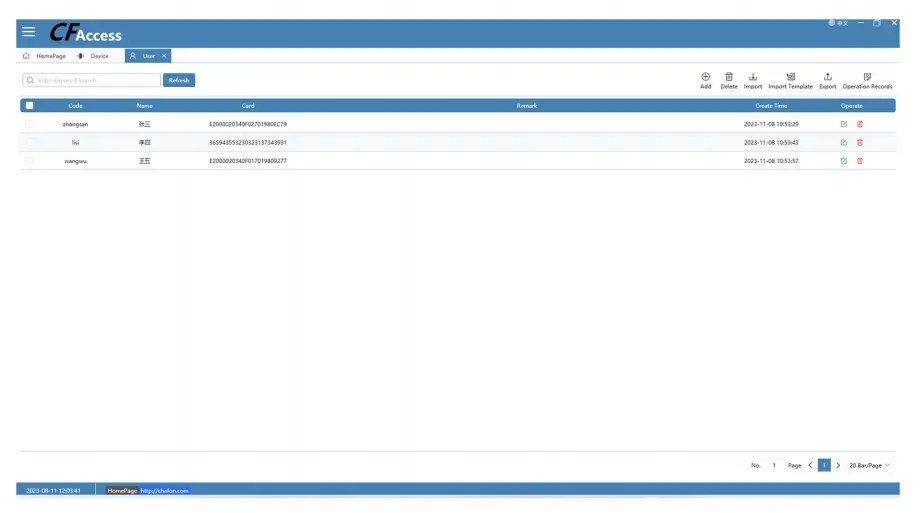Check the wangwu row checkbox
923x513 pixels.
click(x=29, y=161)
